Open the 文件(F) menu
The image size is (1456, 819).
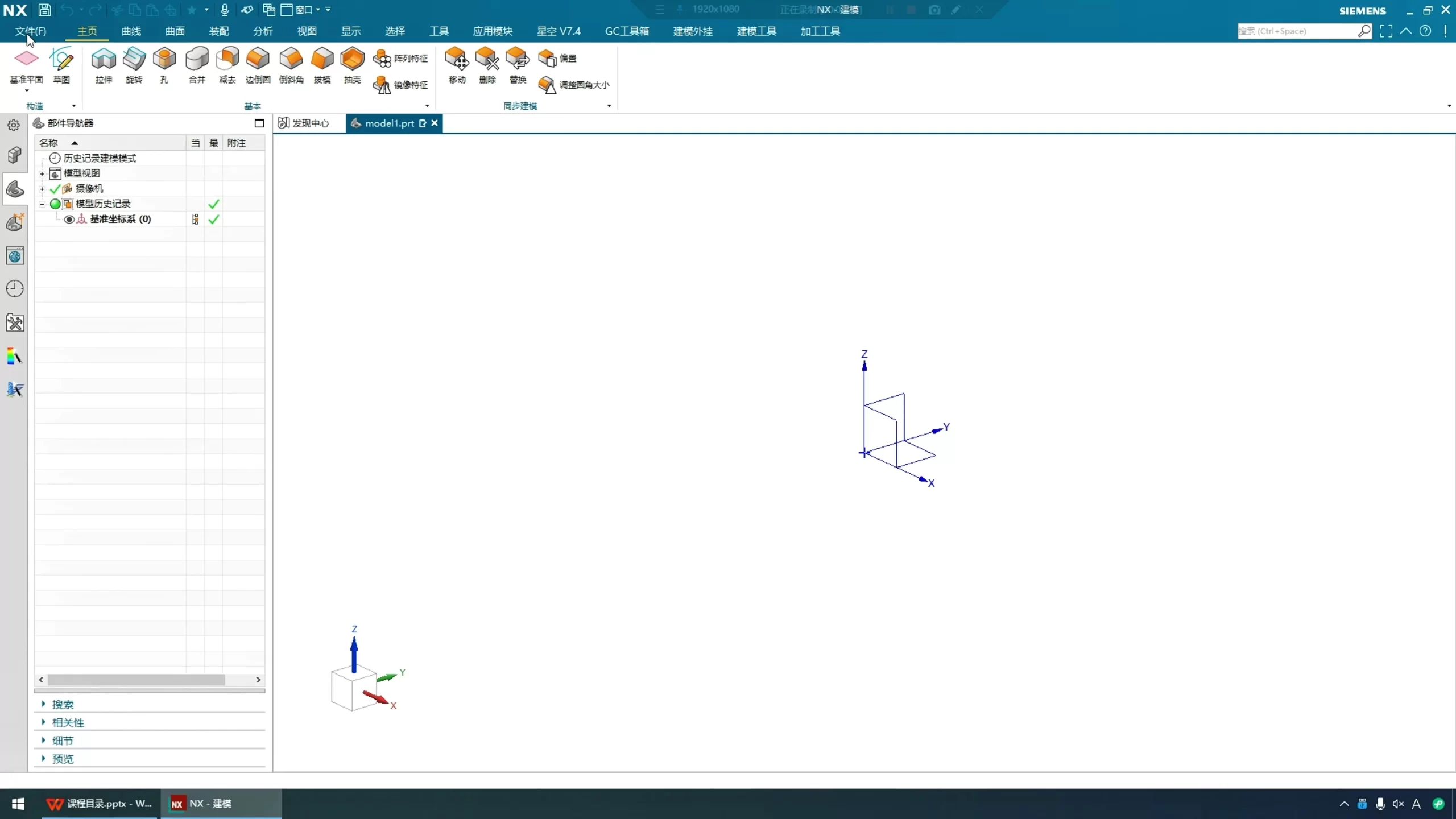31,31
